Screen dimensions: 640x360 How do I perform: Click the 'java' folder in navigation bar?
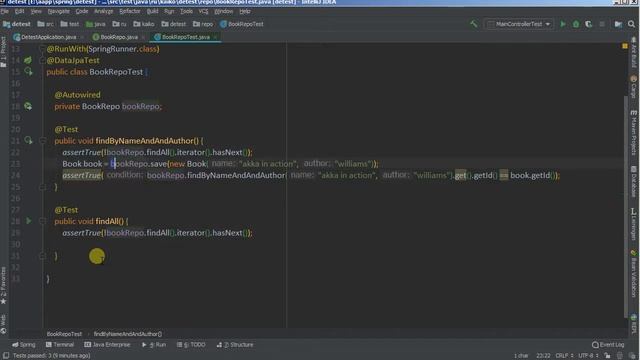96,24
